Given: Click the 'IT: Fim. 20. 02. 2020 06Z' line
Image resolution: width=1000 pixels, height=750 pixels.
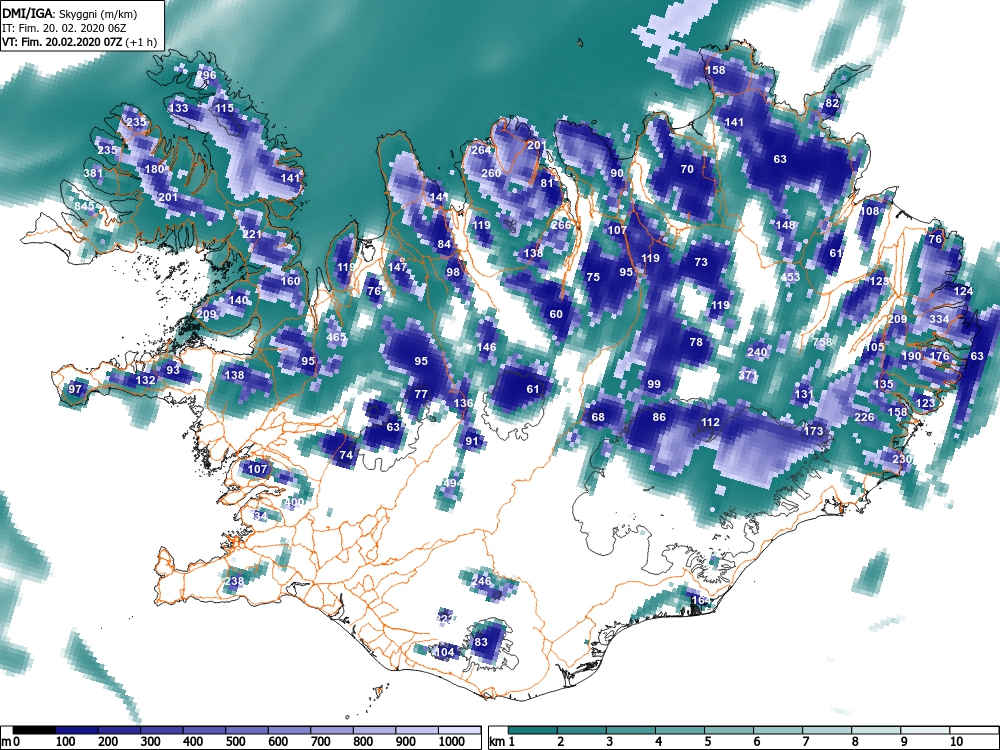Looking at the screenshot, I should click(x=64, y=29).
